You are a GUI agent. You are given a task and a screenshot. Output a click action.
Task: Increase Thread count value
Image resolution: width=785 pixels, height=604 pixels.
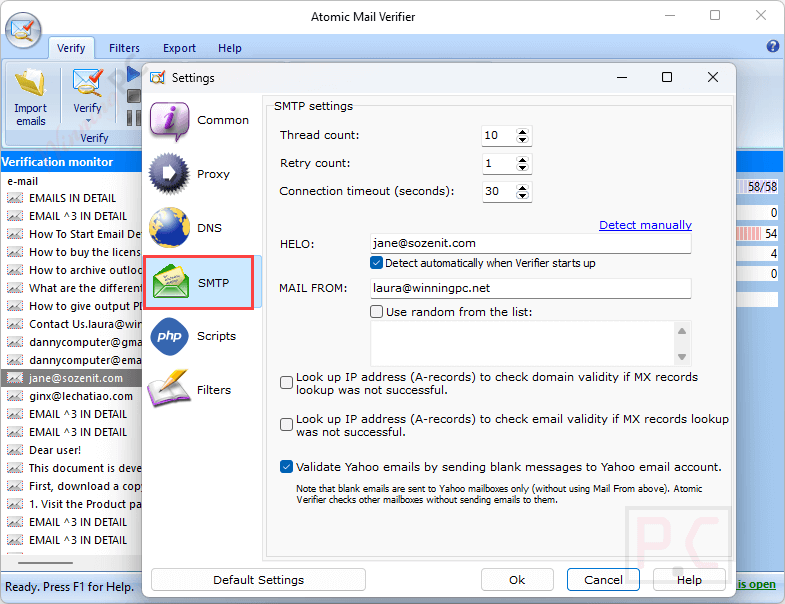[523, 132]
